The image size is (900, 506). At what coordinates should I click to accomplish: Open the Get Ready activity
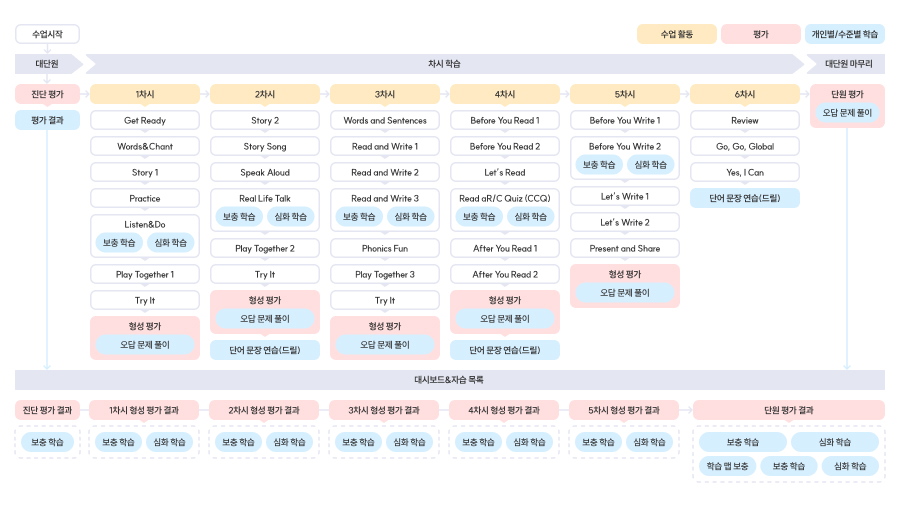[x=145, y=120]
